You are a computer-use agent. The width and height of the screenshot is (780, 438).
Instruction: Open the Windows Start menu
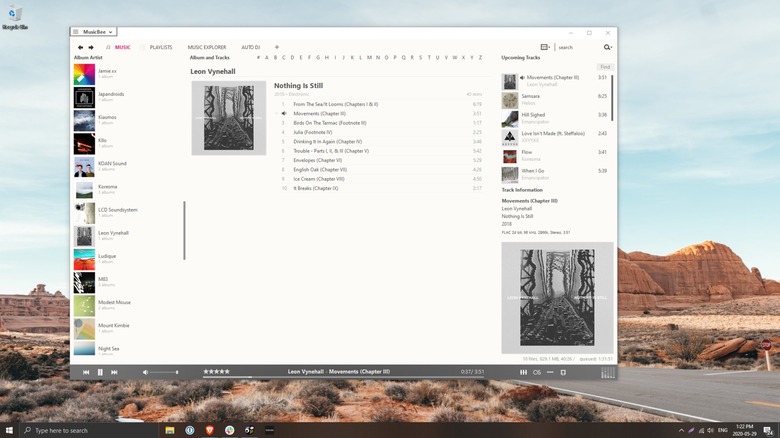pos(9,430)
